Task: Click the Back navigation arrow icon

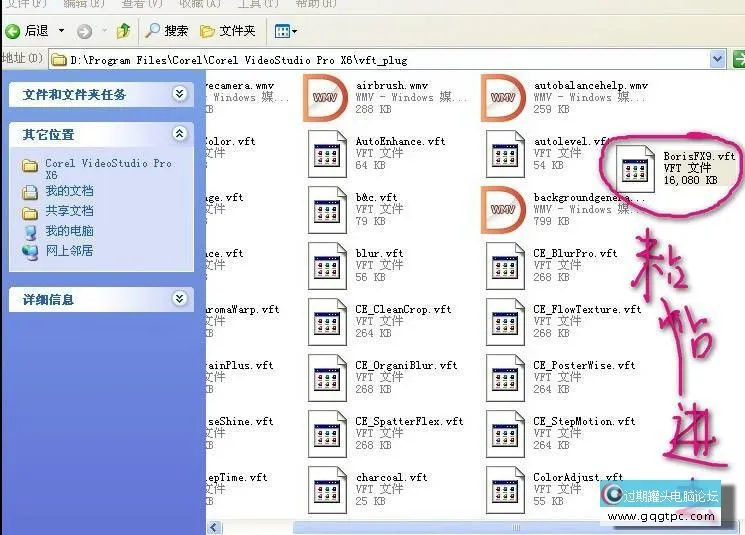Action: tap(13, 31)
